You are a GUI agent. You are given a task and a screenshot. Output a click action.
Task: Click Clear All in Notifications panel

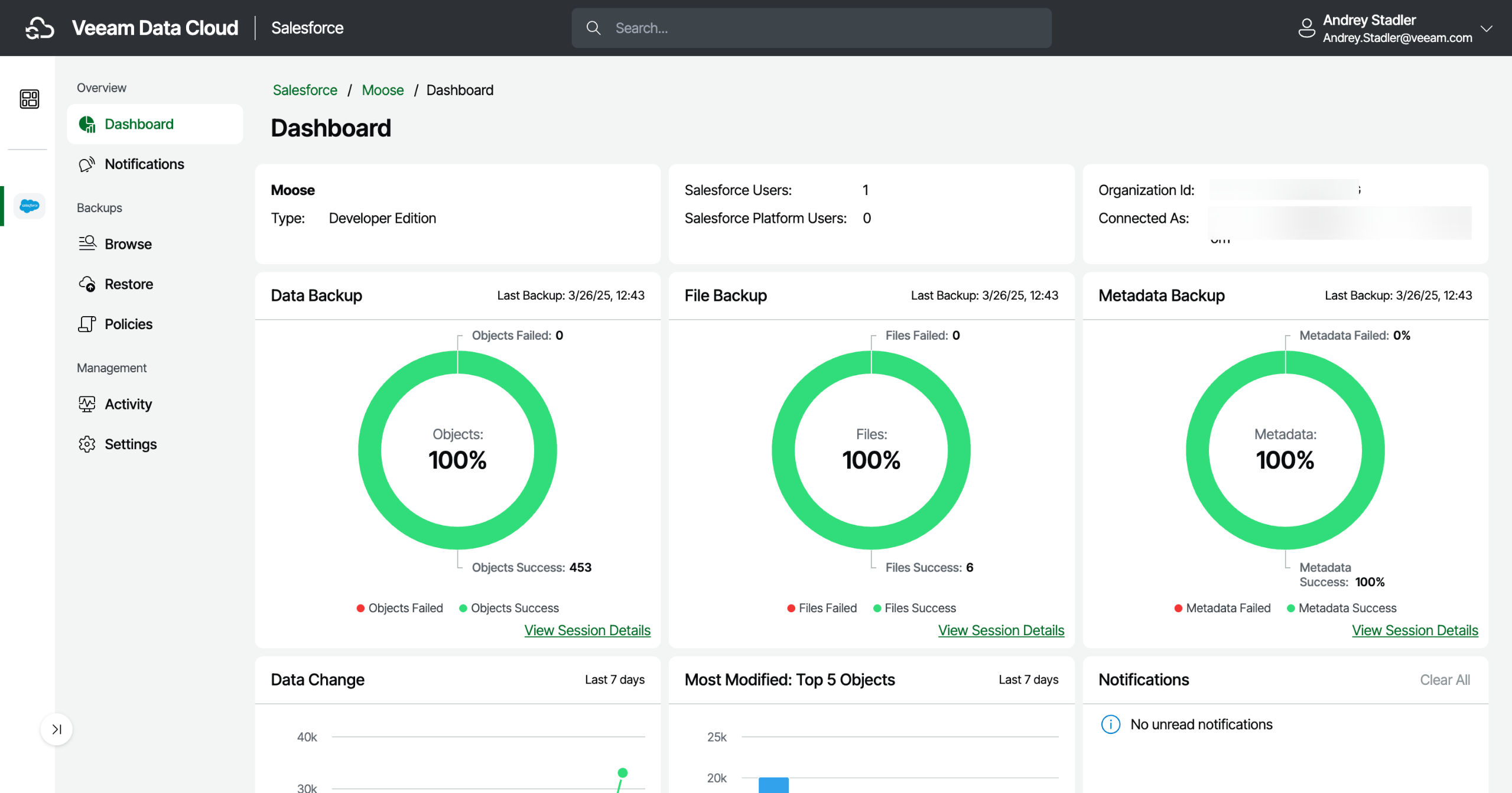tap(1445, 680)
